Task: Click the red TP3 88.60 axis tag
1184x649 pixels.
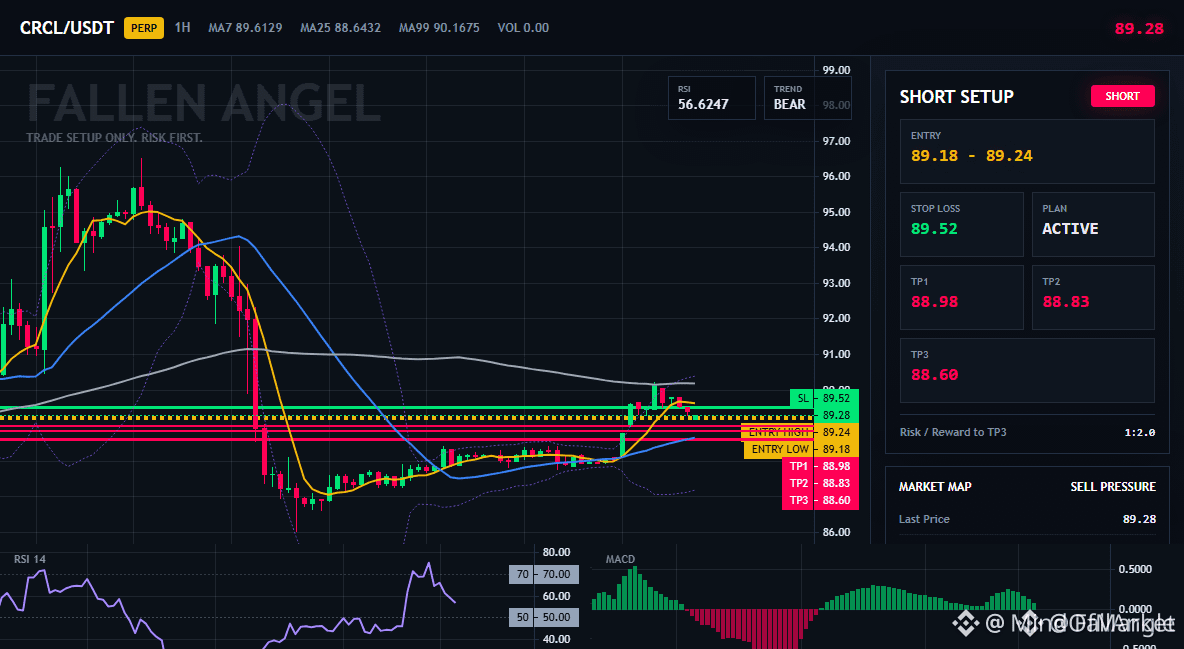Action: 820,500
